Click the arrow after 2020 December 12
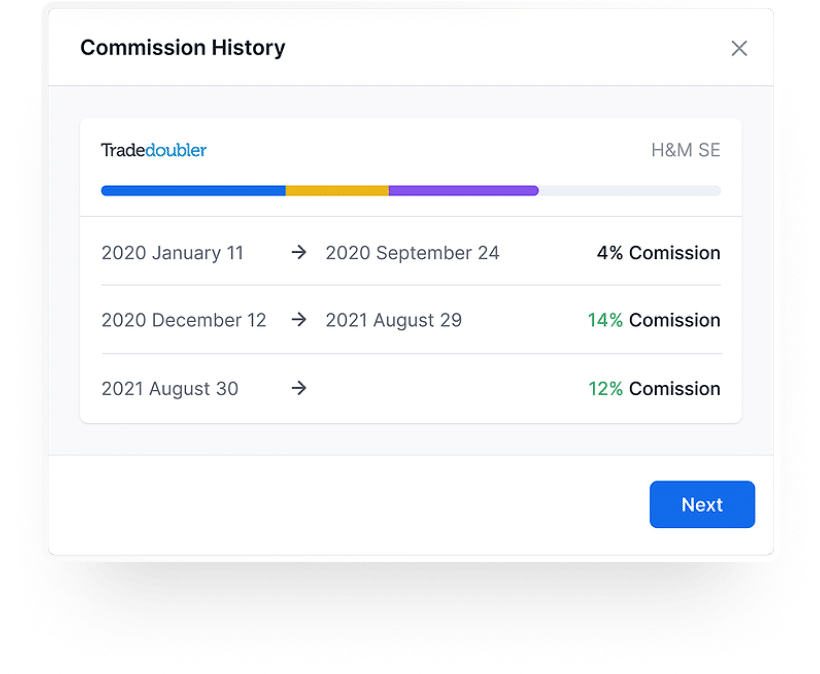The height and width of the screenshot is (674, 820). coord(298,320)
